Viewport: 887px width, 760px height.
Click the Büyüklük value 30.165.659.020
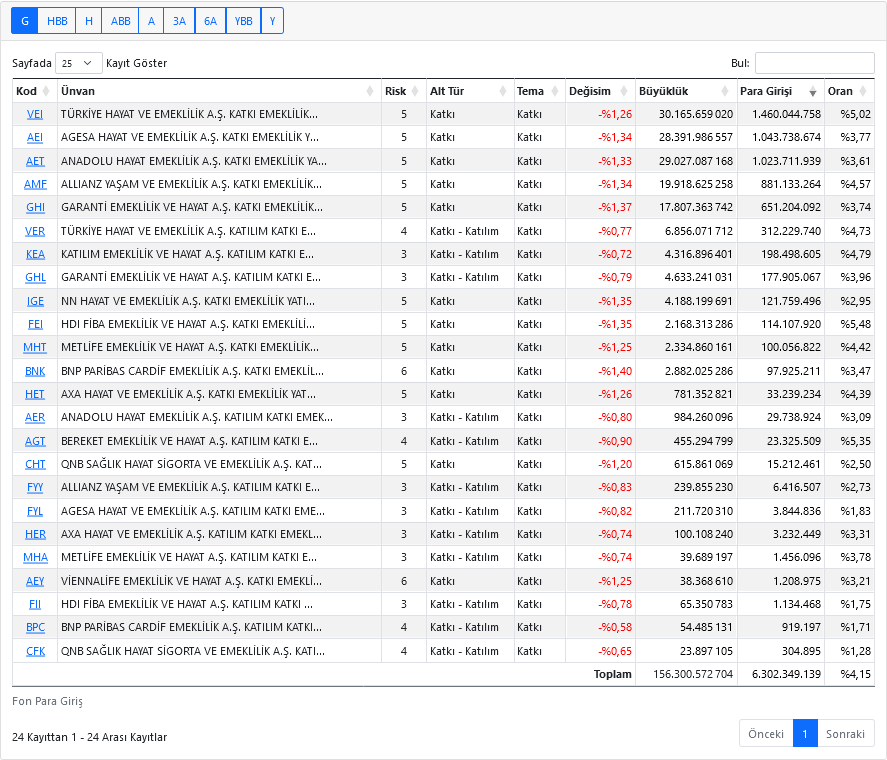point(696,114)
